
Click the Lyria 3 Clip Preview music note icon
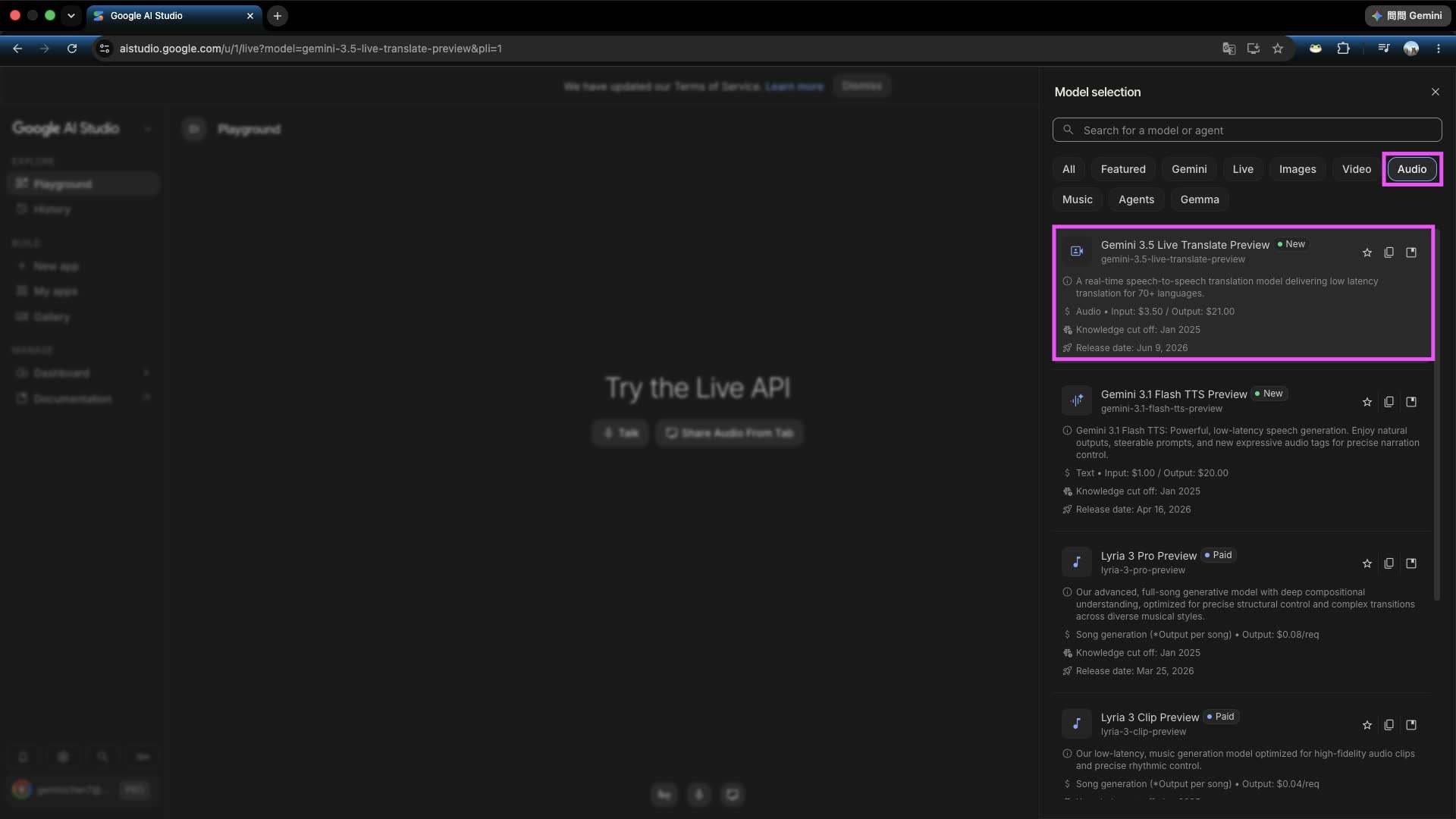coord(1077,723)
